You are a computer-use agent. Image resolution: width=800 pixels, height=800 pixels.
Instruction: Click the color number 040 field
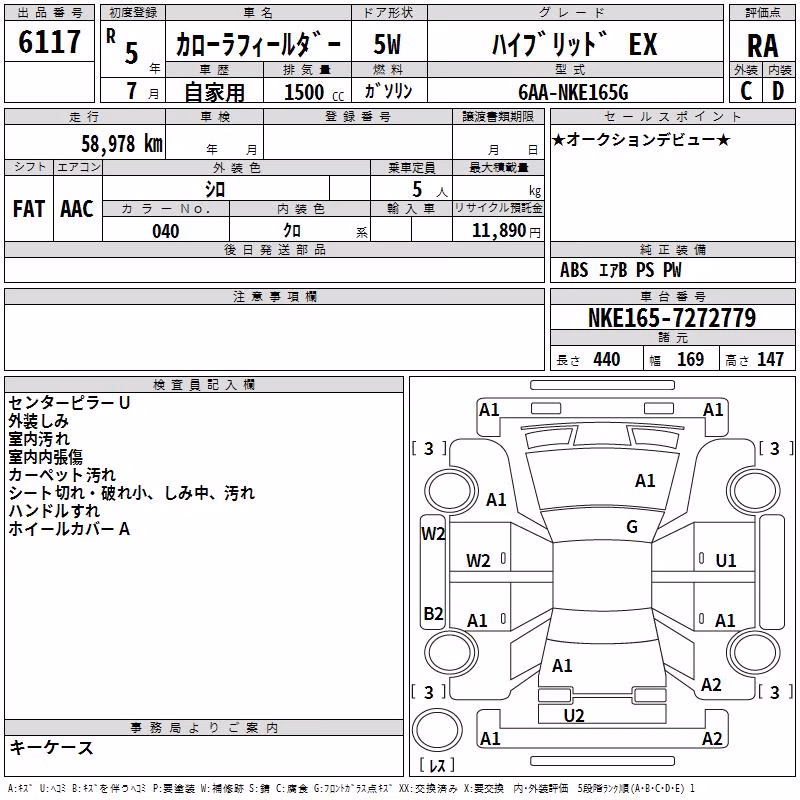pyautogui.click(x=166, y=231)
